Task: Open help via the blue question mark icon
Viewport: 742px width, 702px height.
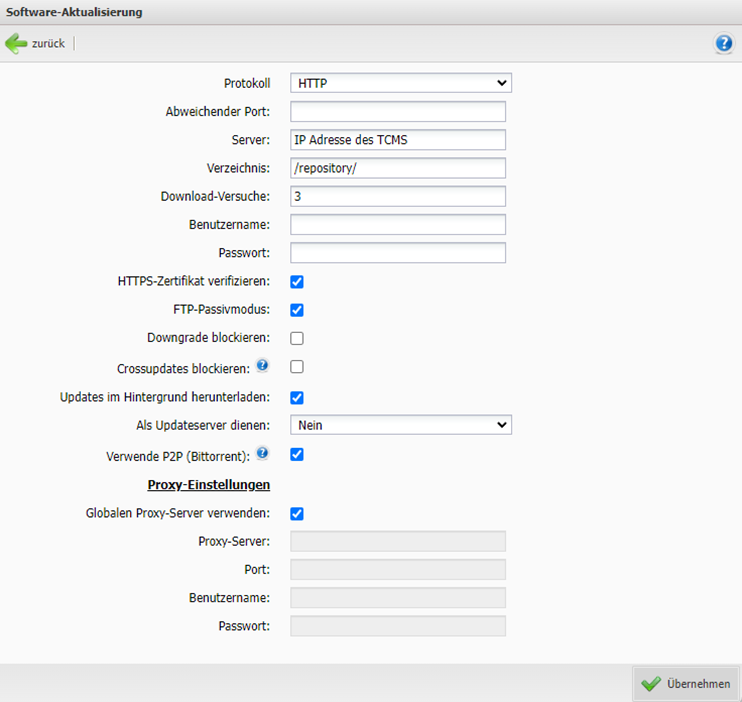Action: (723, 43)
